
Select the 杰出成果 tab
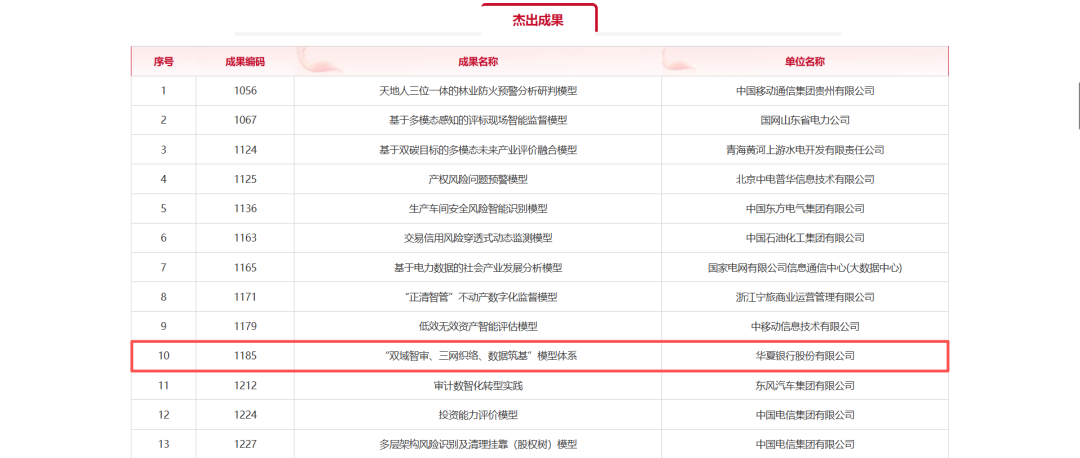click(538, 19)
